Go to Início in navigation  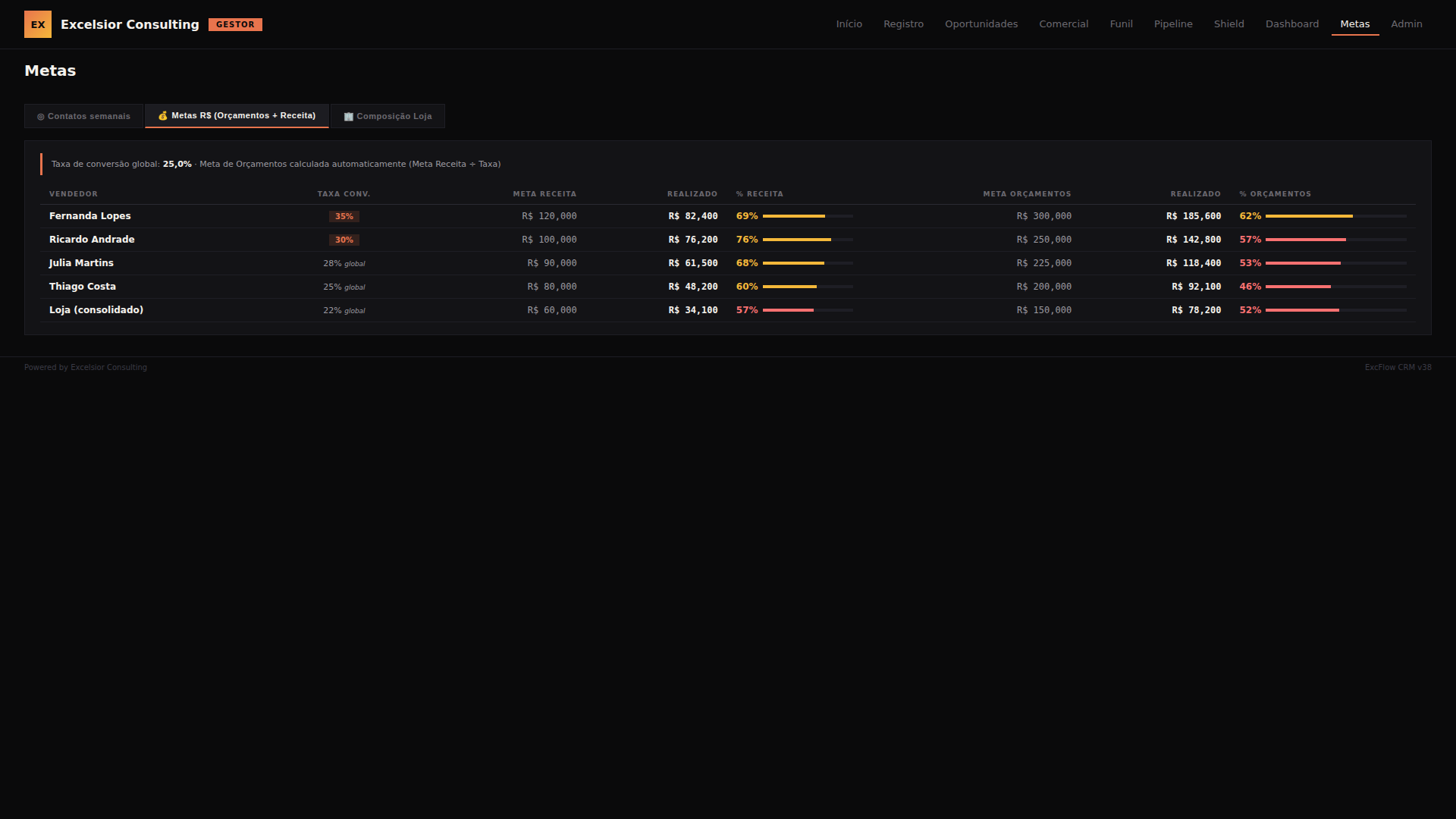point(849,24)
